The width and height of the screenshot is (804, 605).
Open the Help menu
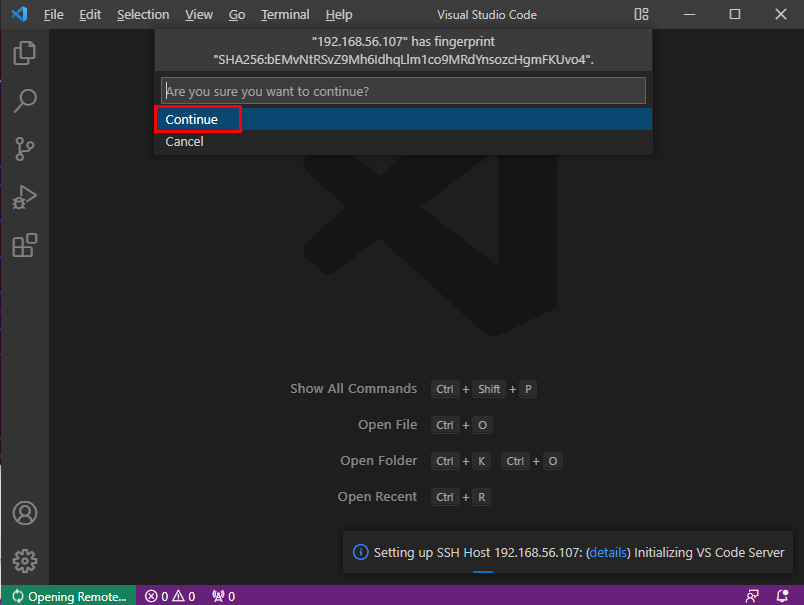(x=339, y=15)
